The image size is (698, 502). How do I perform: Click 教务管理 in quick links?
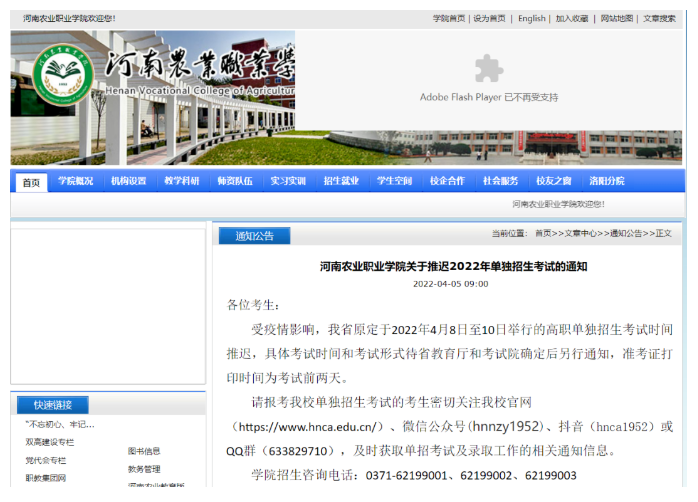click(x=144, y=469)
